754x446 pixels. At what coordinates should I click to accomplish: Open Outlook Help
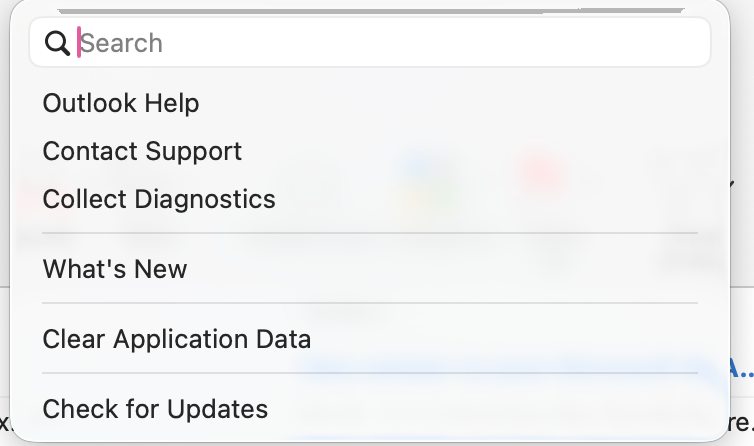[121, 103]
